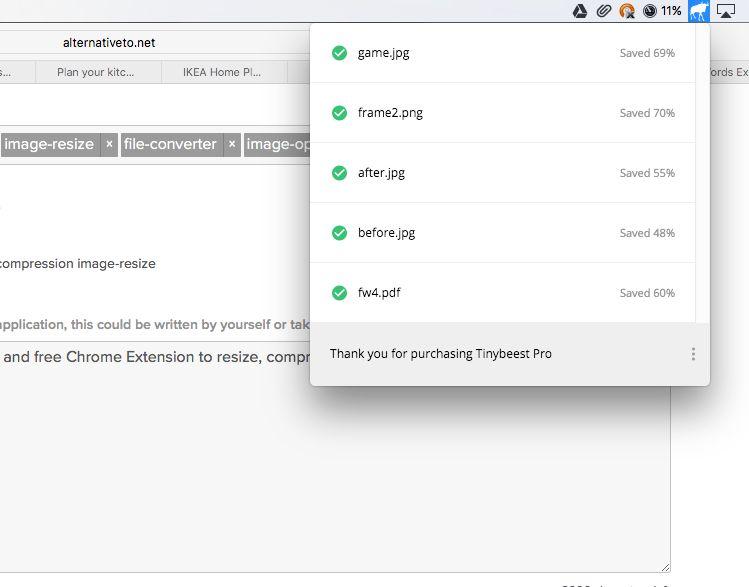Click the green checkmark beside after.jpg
749x587 pixels.
tap(340, 173)
